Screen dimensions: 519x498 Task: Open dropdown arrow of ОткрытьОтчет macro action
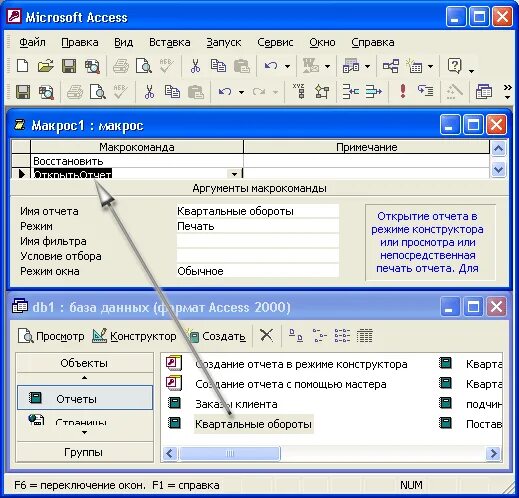pyautogui.click(x=234, y=174)
